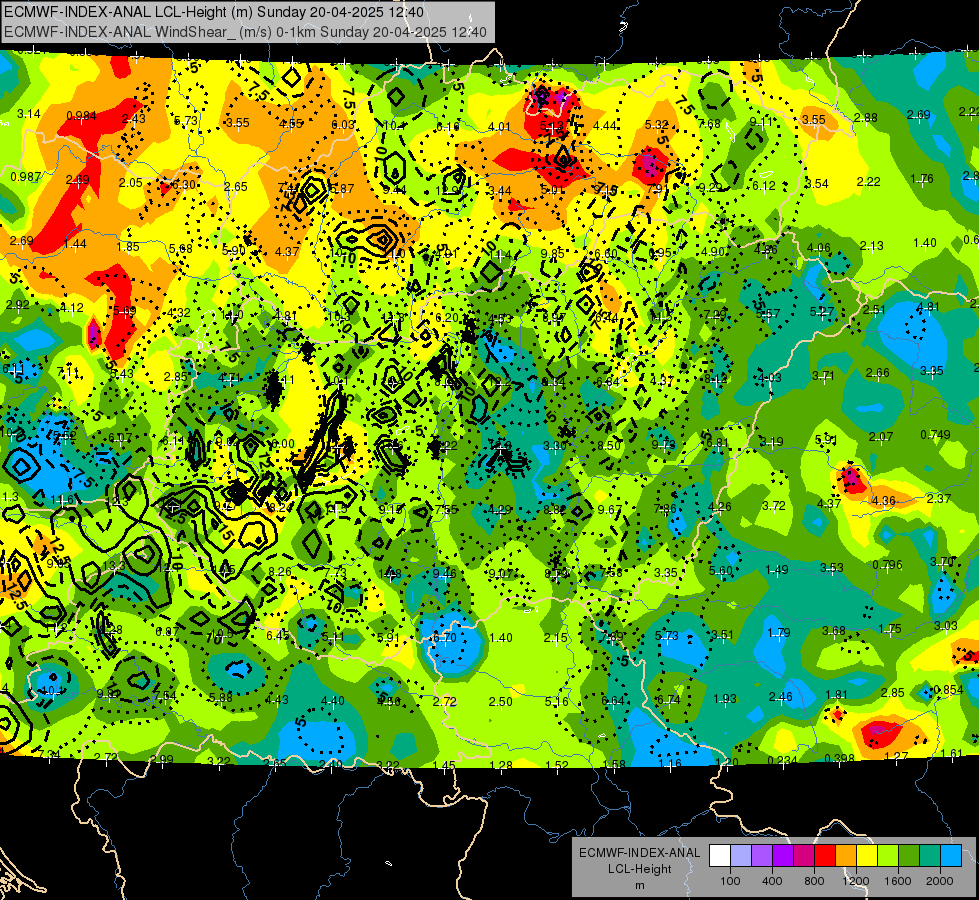Click the wind shear value '0.749'
The image size is (979, 900).
[935, 435]
